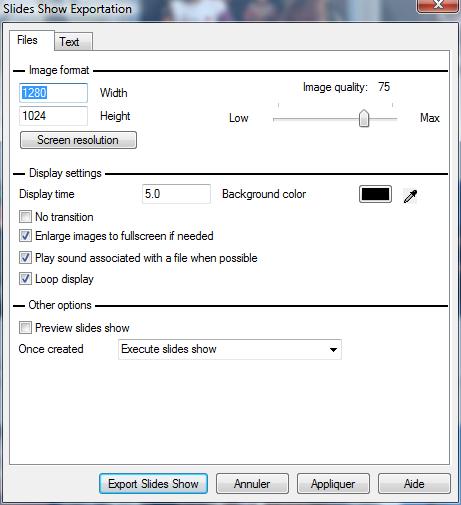Screen dimensions: 461x505
Task: Apply the Screen resolution button
Action: [x=78, y=140]
